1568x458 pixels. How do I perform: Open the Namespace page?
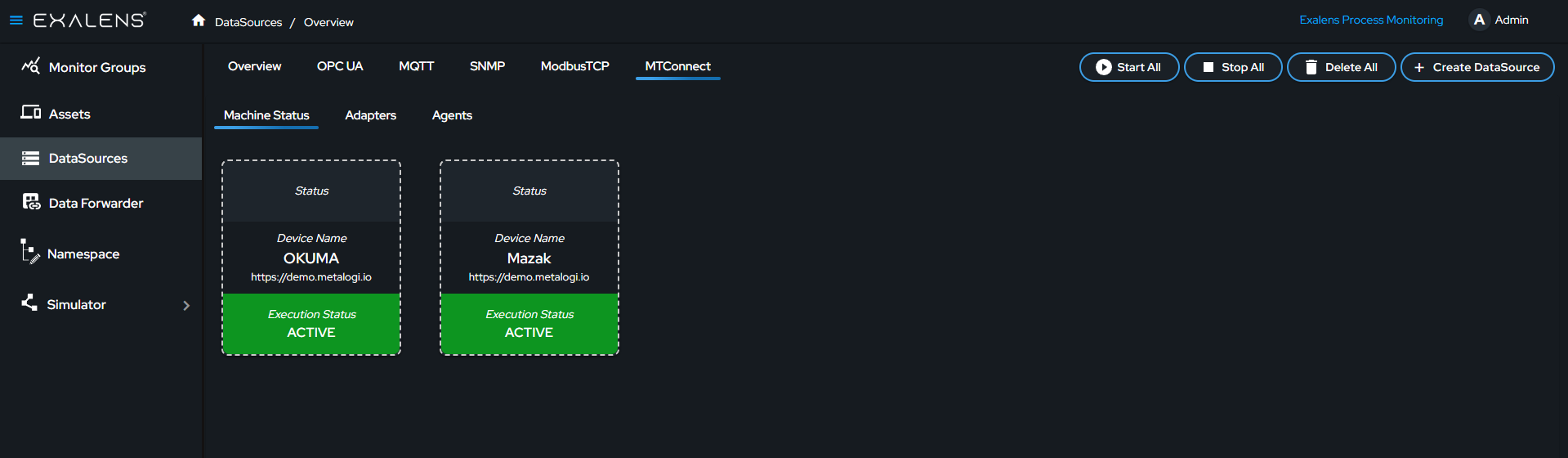[83, 254]
